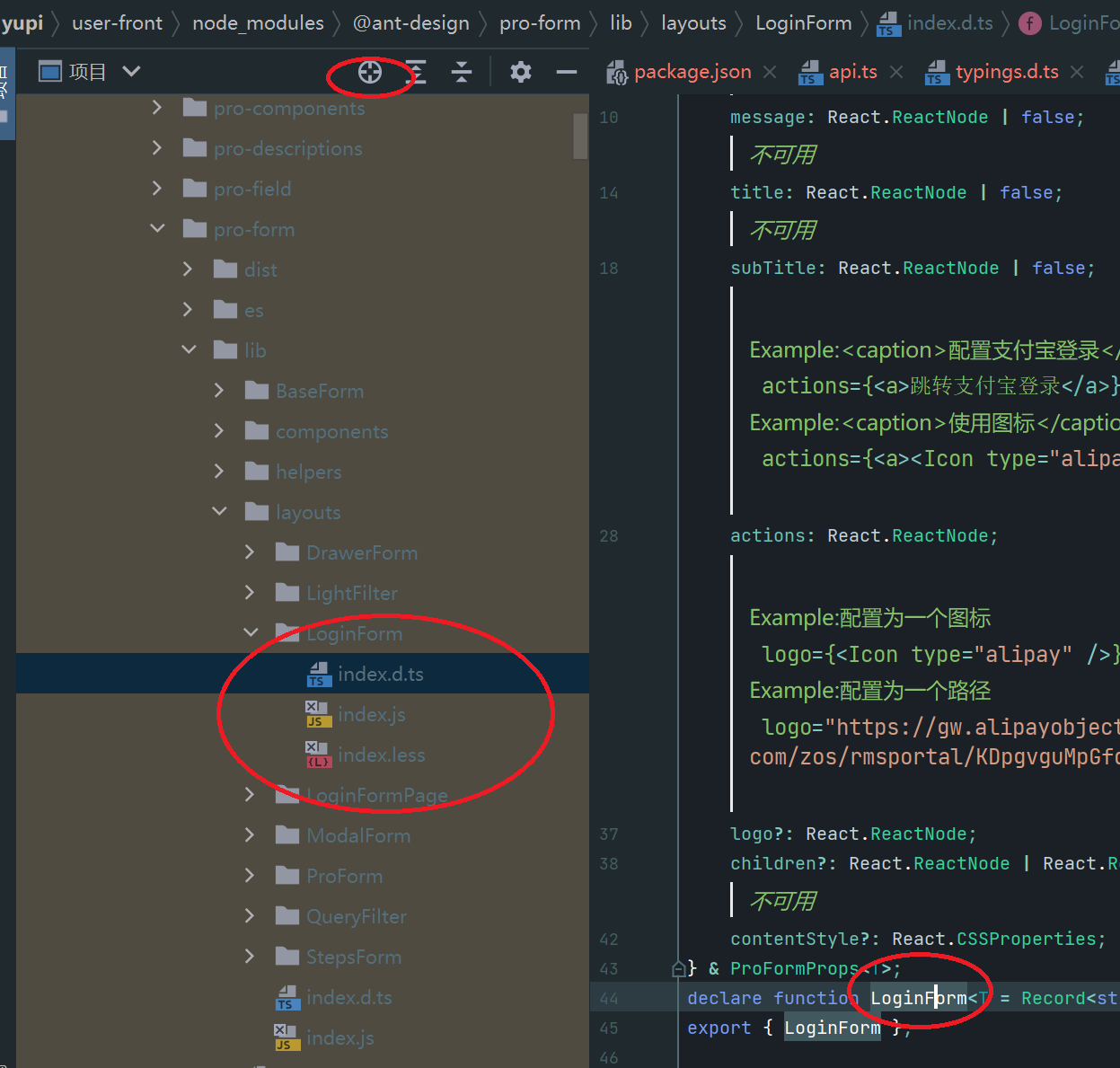Close the package.json tab
This screenshot has height=1068, width=1120.
pos(769,72)
